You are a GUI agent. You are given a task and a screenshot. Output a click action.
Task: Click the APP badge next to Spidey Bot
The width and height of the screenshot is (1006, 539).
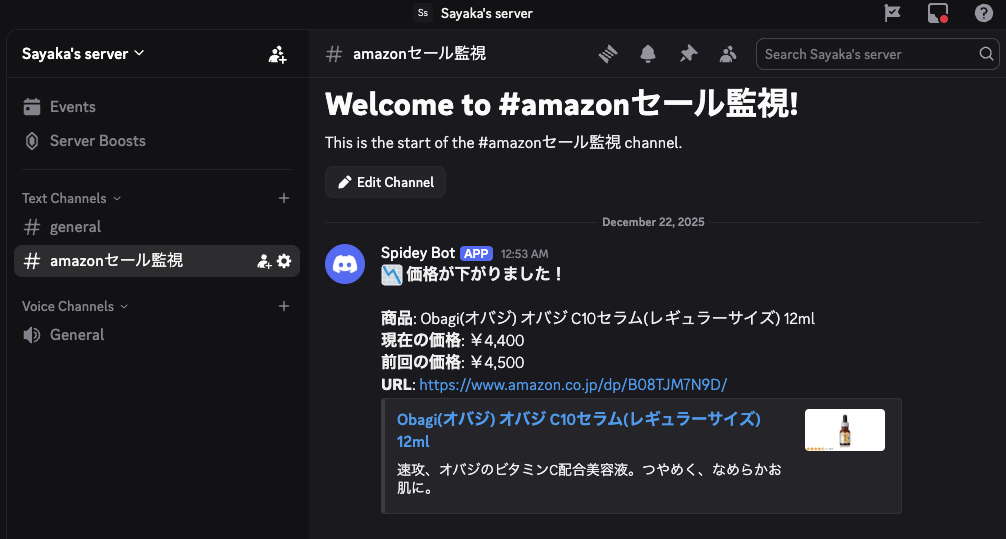point(477,253)
